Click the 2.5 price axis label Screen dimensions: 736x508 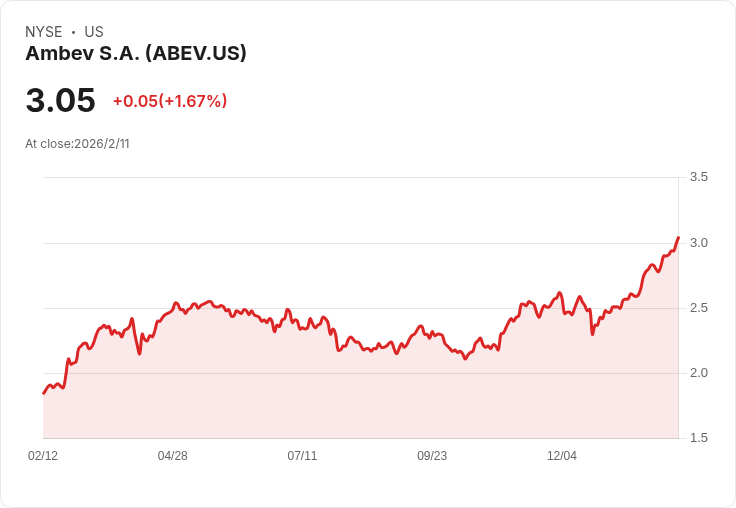(x=698, y=308)
